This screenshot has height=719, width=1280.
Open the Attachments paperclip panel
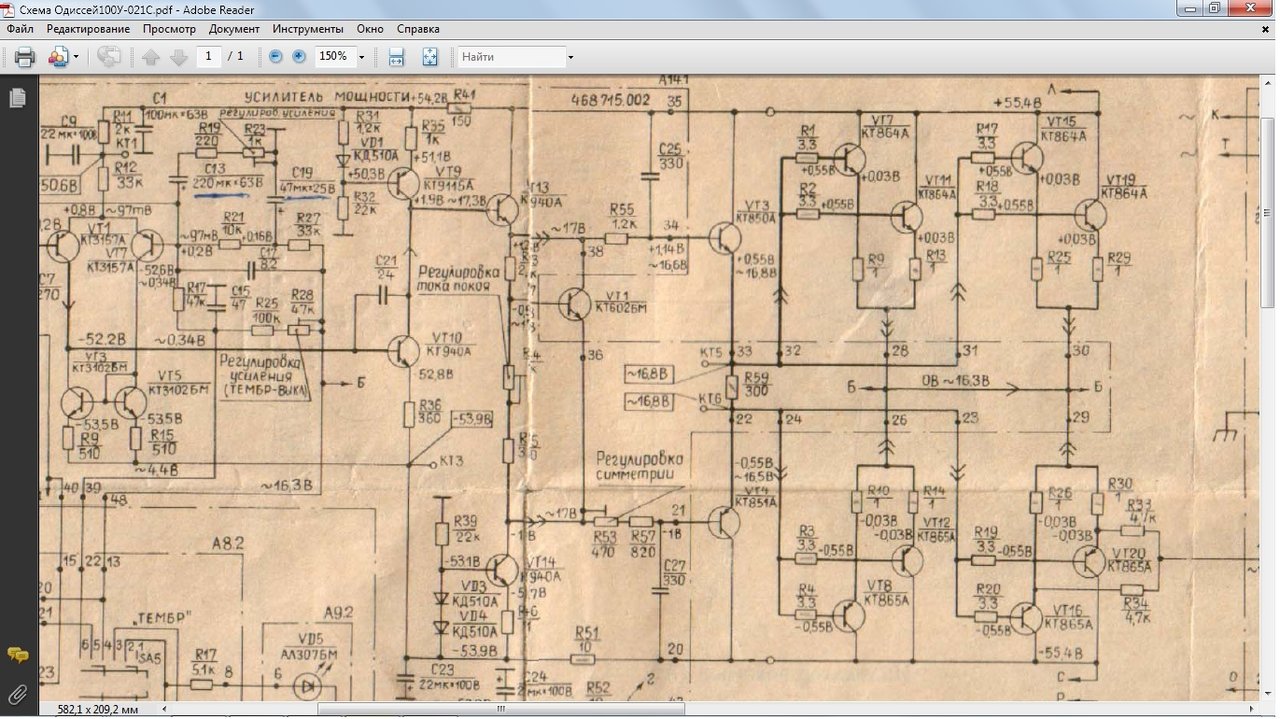coord(17,694)
